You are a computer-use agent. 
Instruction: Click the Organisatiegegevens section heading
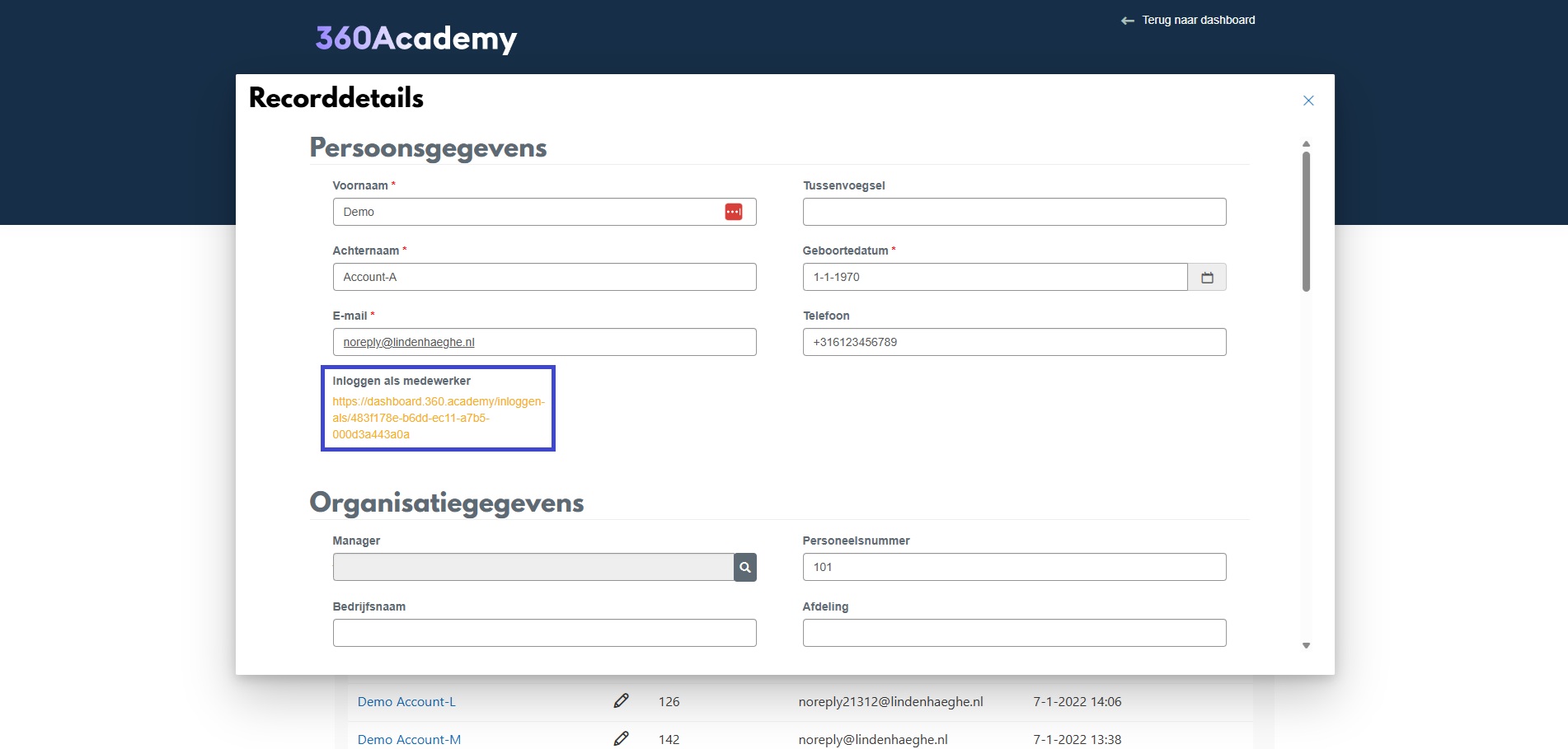point(447,503)
